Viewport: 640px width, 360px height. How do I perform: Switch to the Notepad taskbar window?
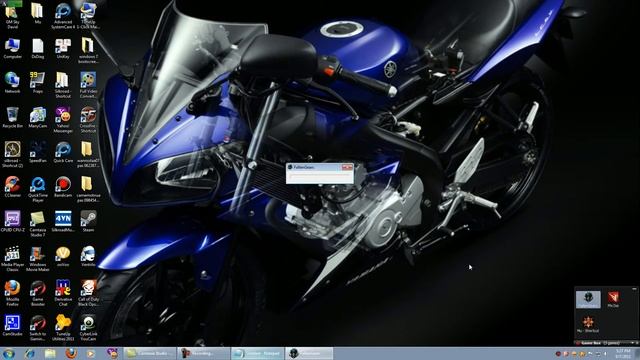pyautogui.click(x=257, y=353)
